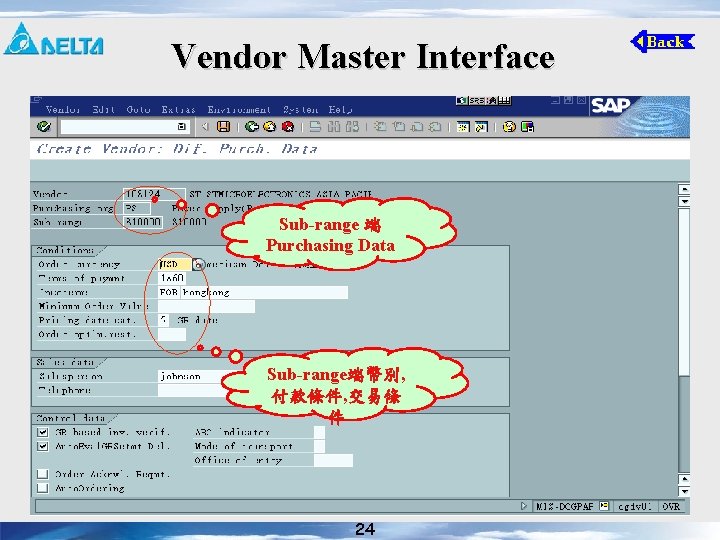The height and width of the screenshot is (540, 720).
Task: Enable Order Acknowl. Reqmt. checkbox
Action: [x=43, y=473]
